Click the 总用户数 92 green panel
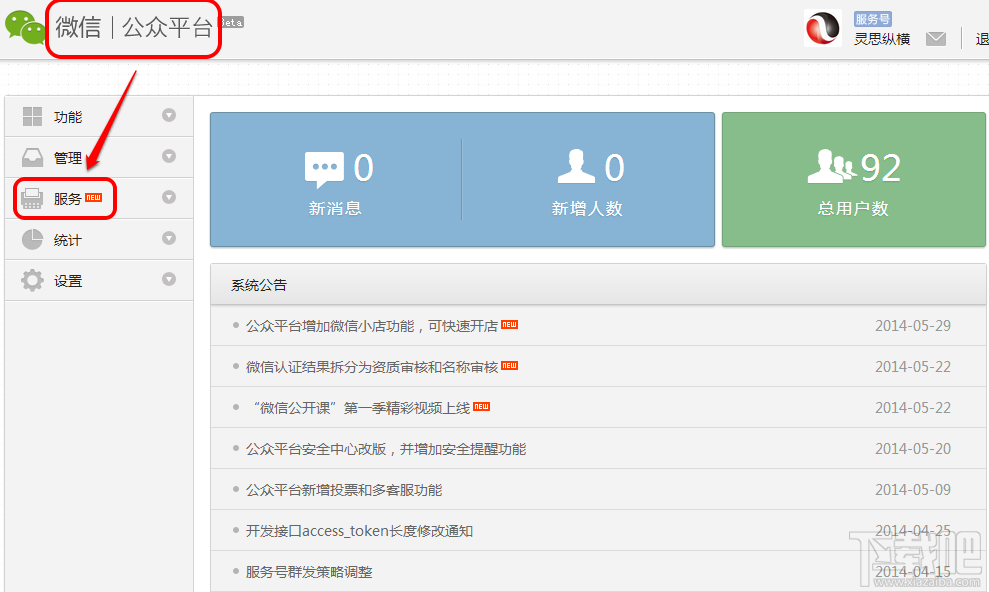 pos(853,180)
